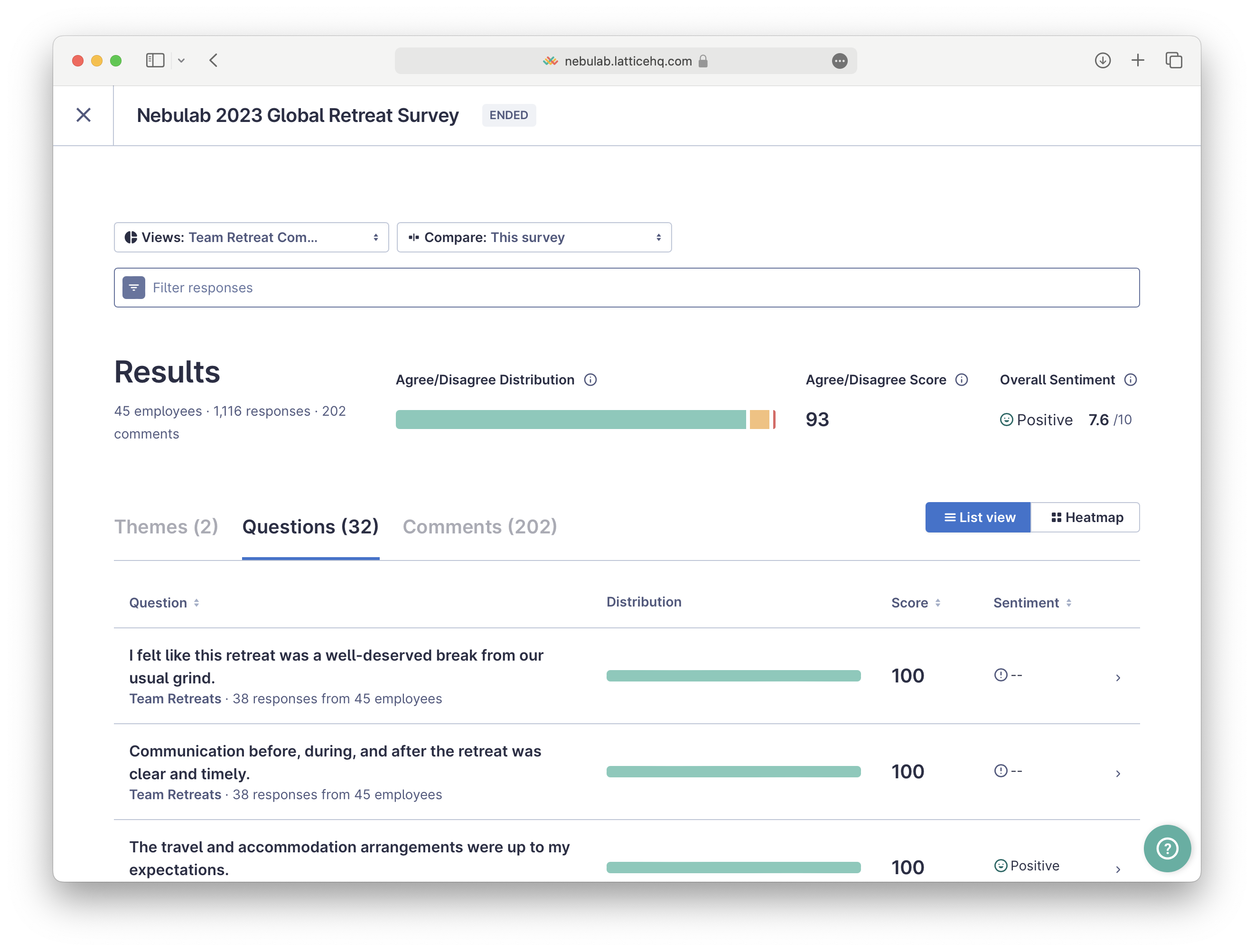Show the tab overview
This screenshot has height=952, width=1254.
tap(1173, 61)
